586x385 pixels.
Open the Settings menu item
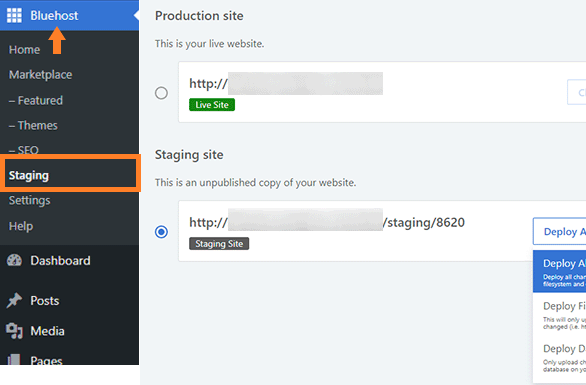30,201
